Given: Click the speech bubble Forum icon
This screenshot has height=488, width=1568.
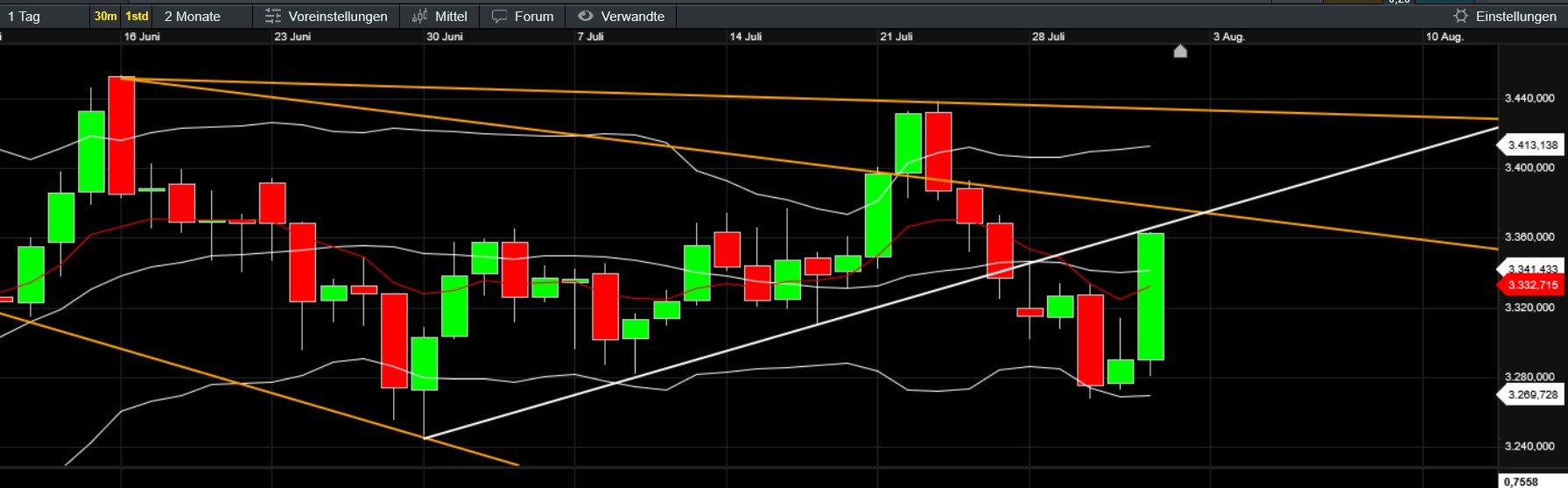Looking at the screenshot, I should coord(499,16).
